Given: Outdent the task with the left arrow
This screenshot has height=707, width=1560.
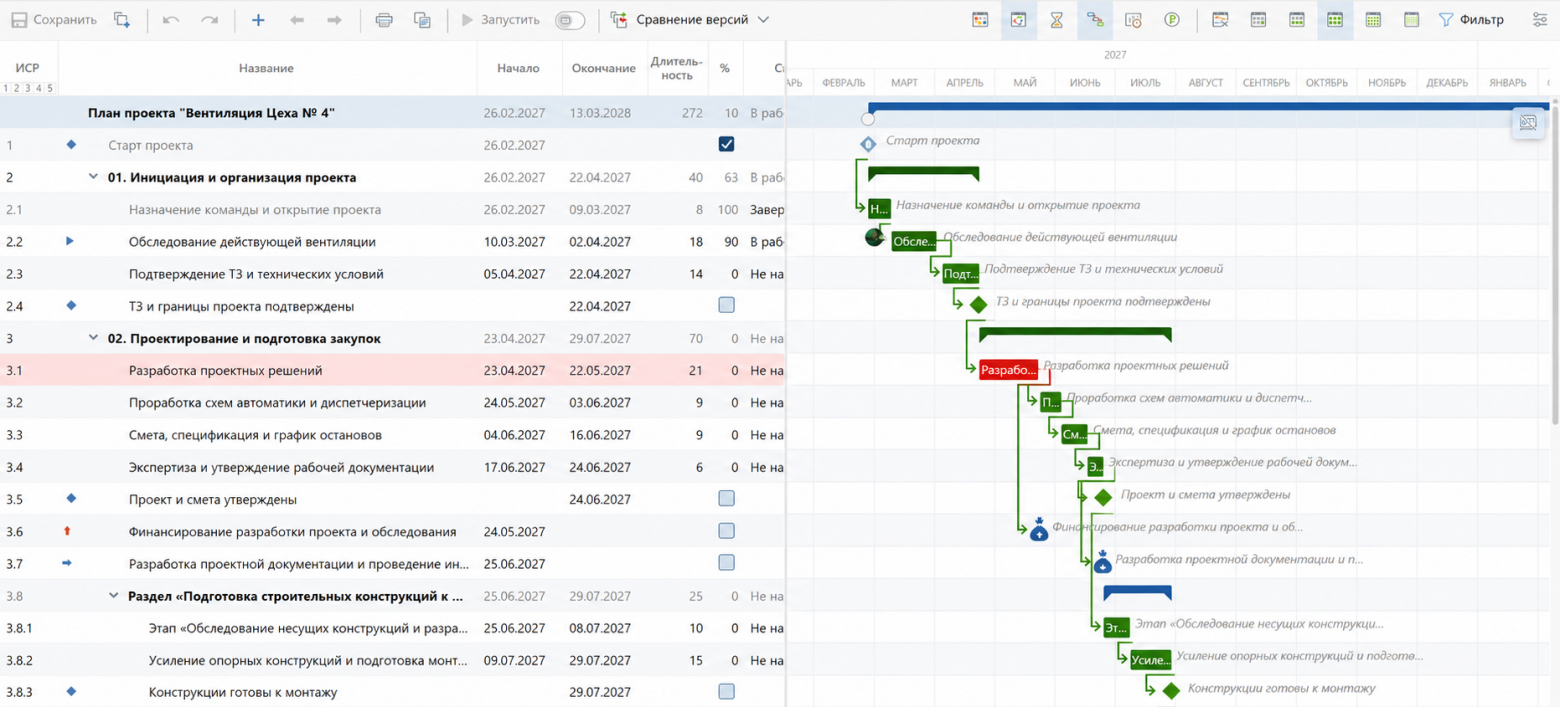Looking at the screenshot, I should [x=296, y=20].
